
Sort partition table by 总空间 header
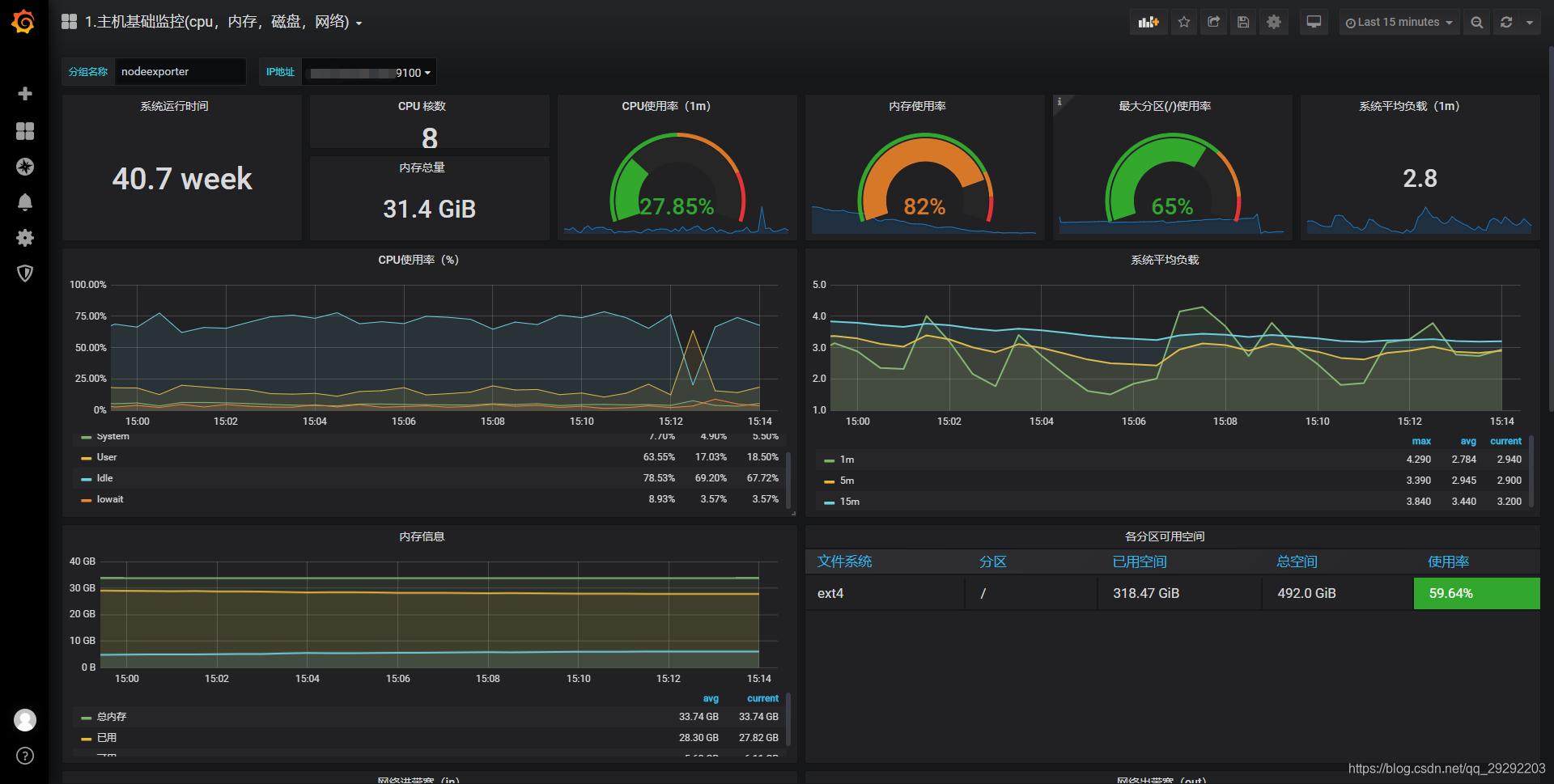pyautogui.click(x=1297, y=562)
